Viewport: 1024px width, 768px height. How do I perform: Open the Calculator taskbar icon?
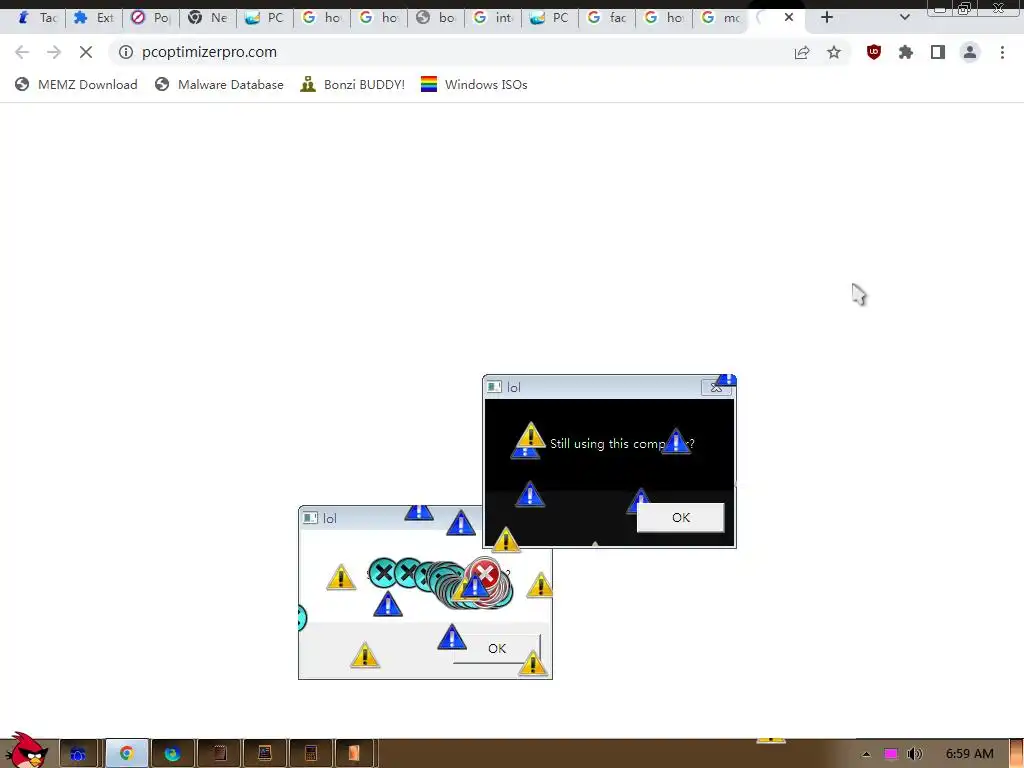tap(311, 754)
